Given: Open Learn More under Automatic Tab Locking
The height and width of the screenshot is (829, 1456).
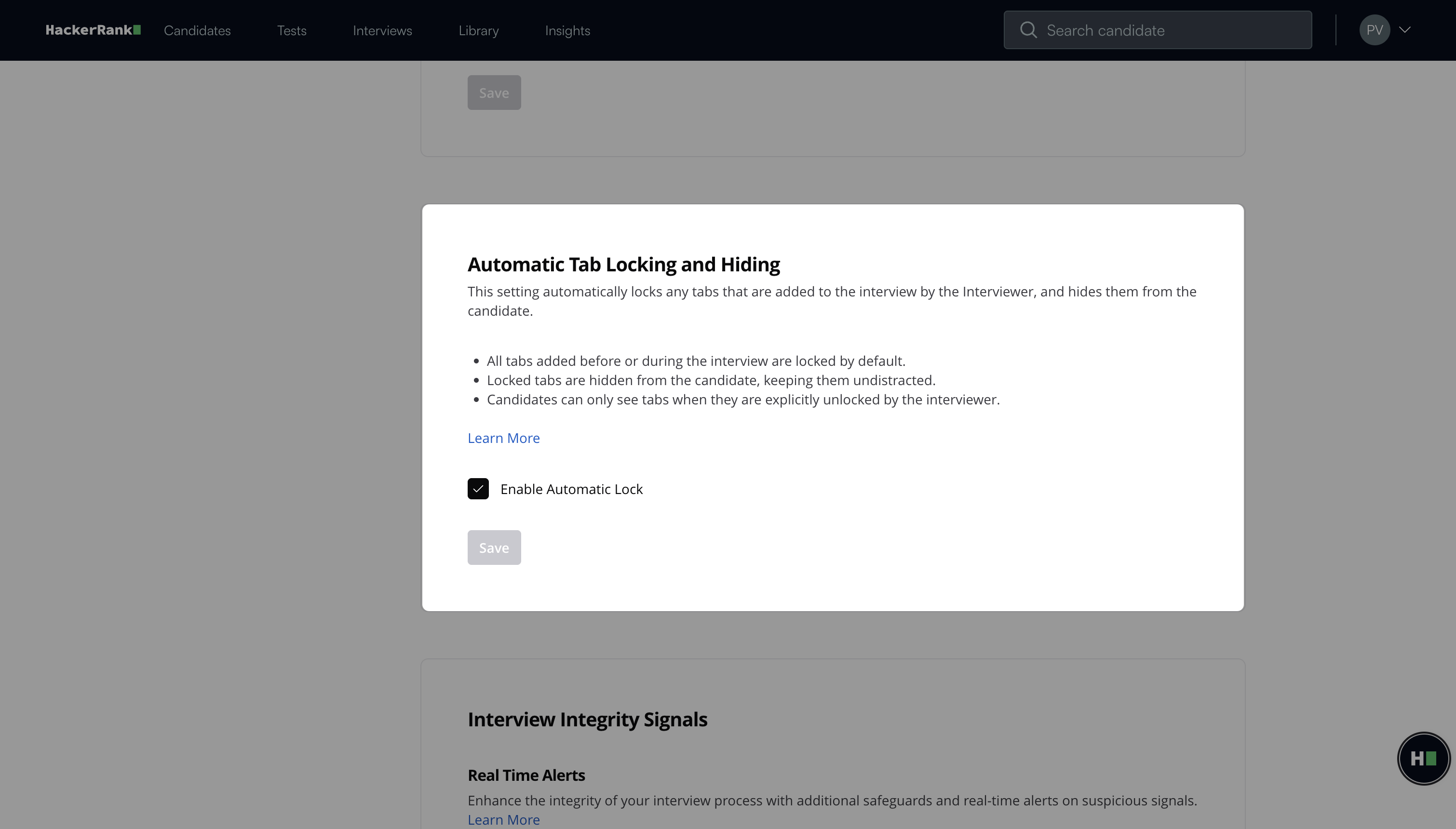Looking at the screenshot, I should [503, 438].
